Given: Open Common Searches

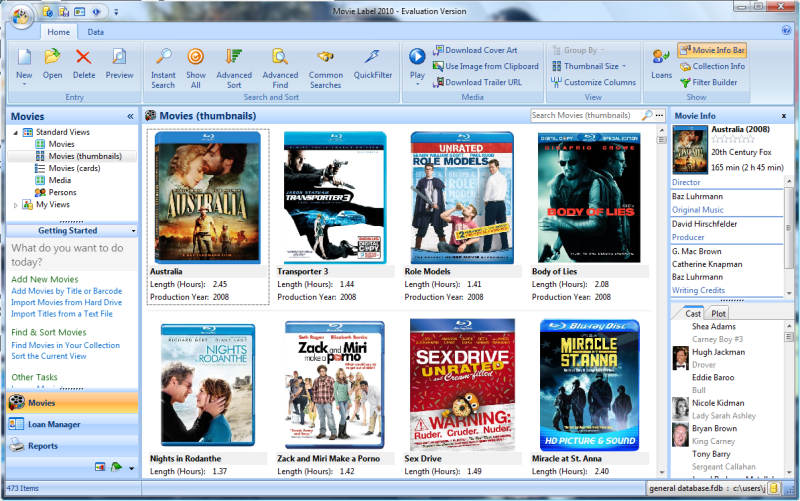Looking at the screenshot, I should tap(326, 57).
